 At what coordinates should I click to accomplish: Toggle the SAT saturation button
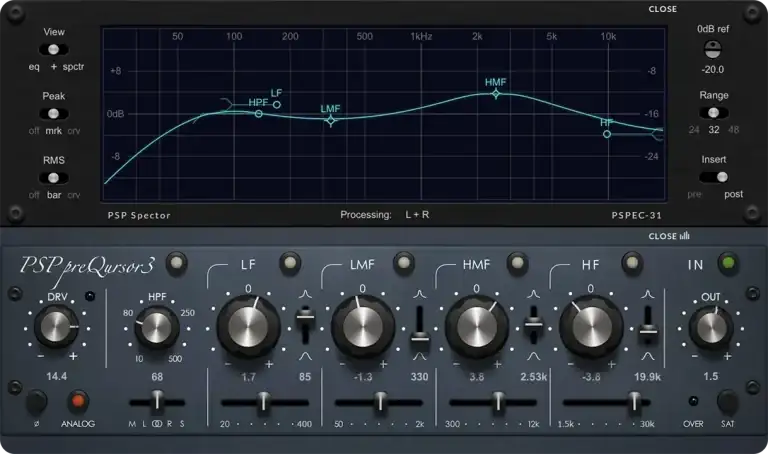click(727, 402)
